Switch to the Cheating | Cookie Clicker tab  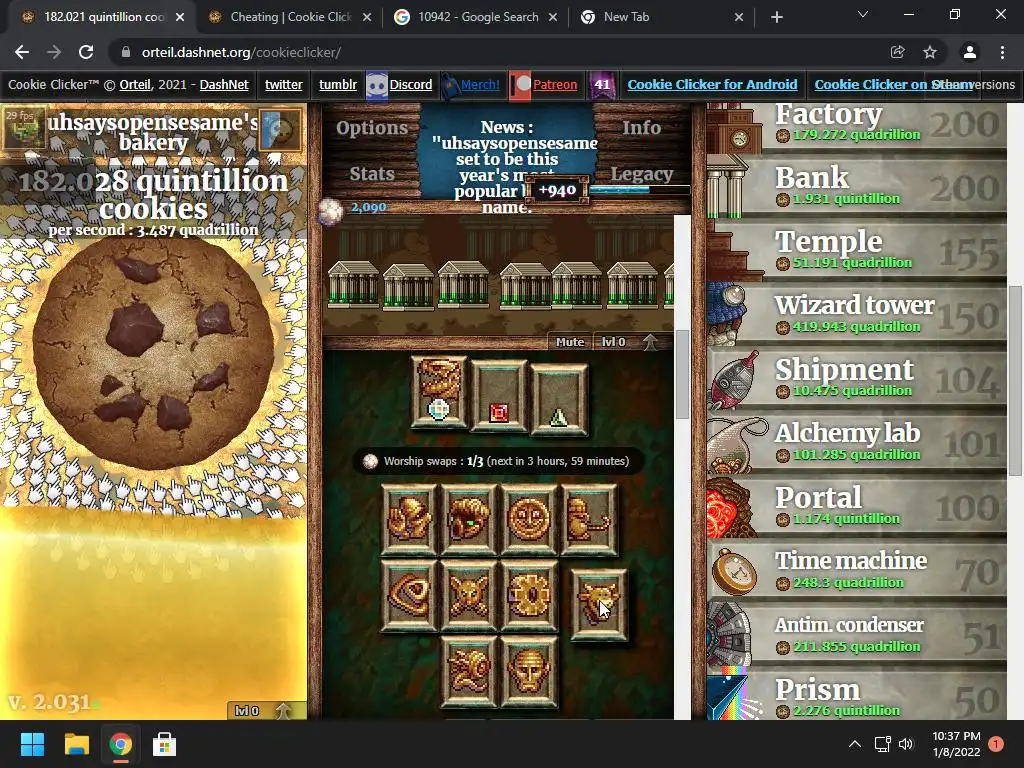click(291, 17)
